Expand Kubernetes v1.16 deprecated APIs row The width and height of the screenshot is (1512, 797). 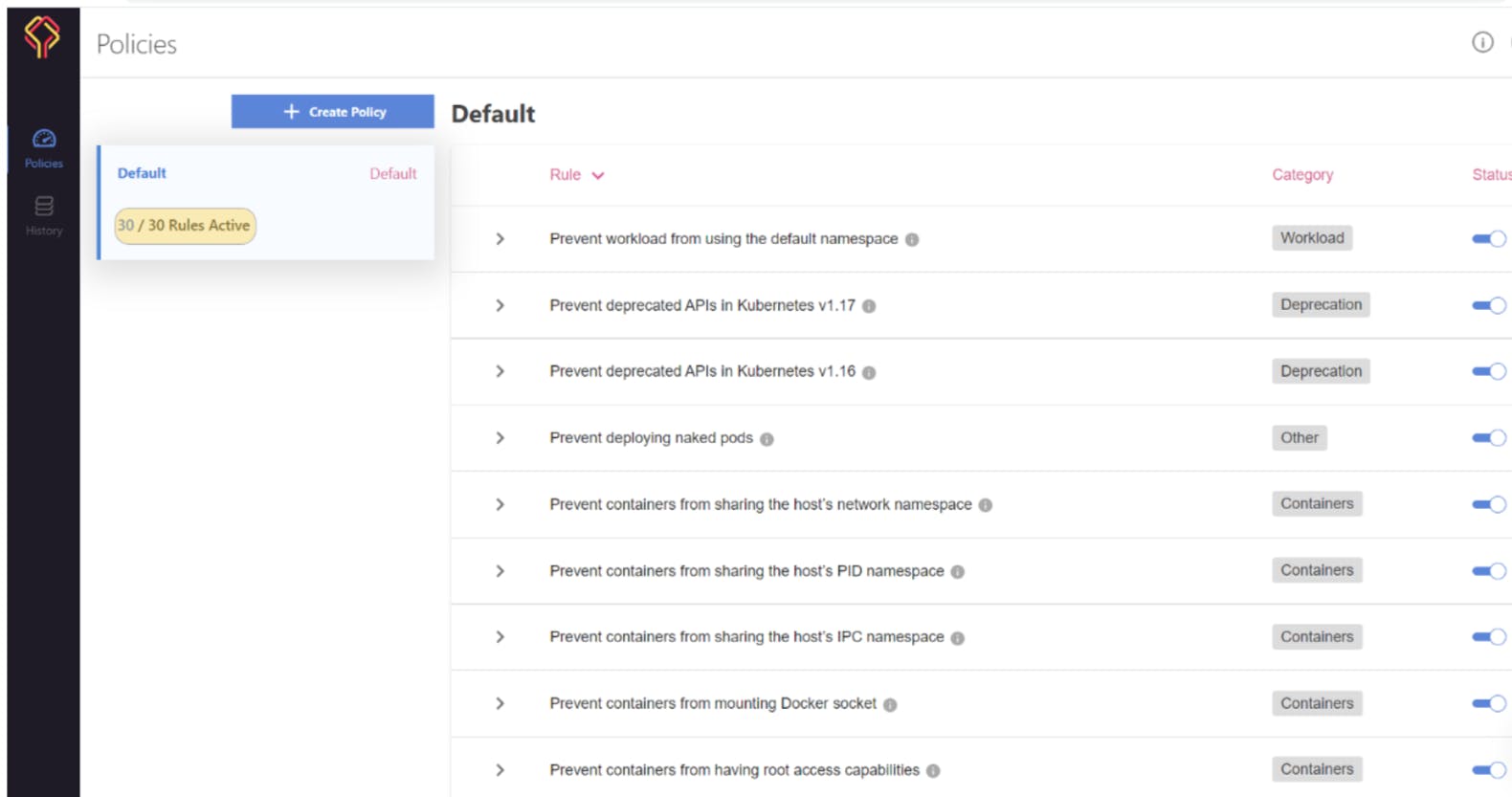[x=500, y=371]
